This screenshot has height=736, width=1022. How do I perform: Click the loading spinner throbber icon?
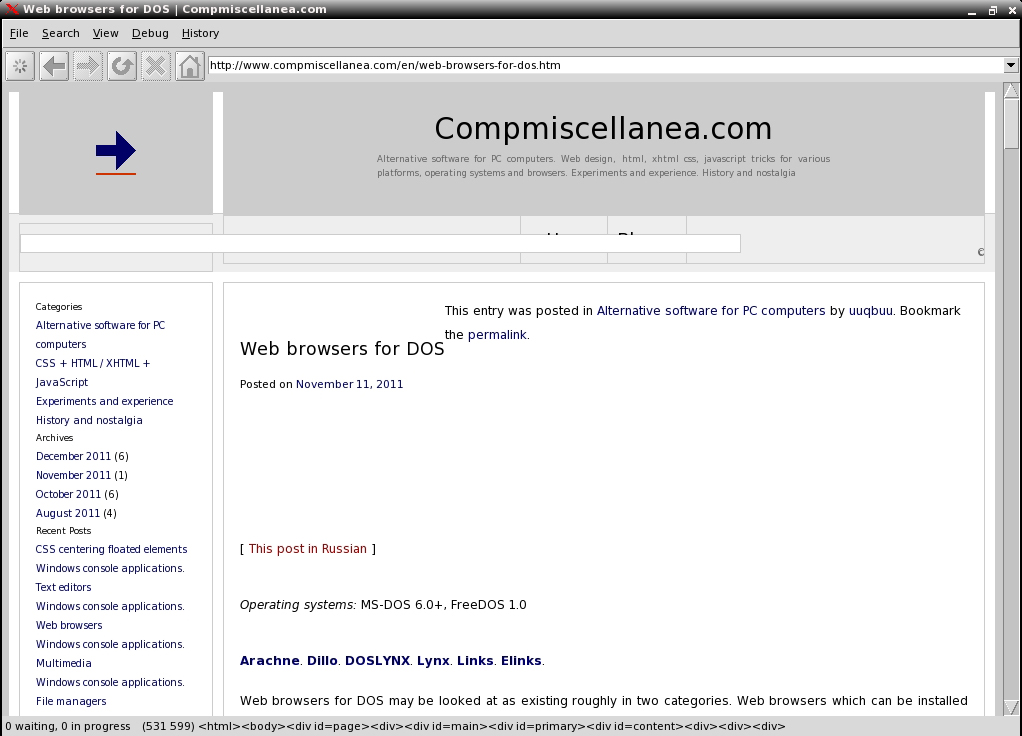click(20, 66)
